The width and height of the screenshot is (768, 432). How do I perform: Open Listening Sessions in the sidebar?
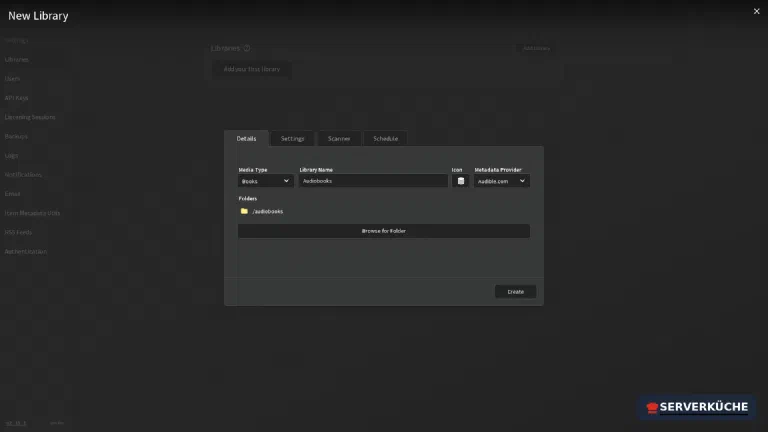pyautogui.click(x=30, y=117)
